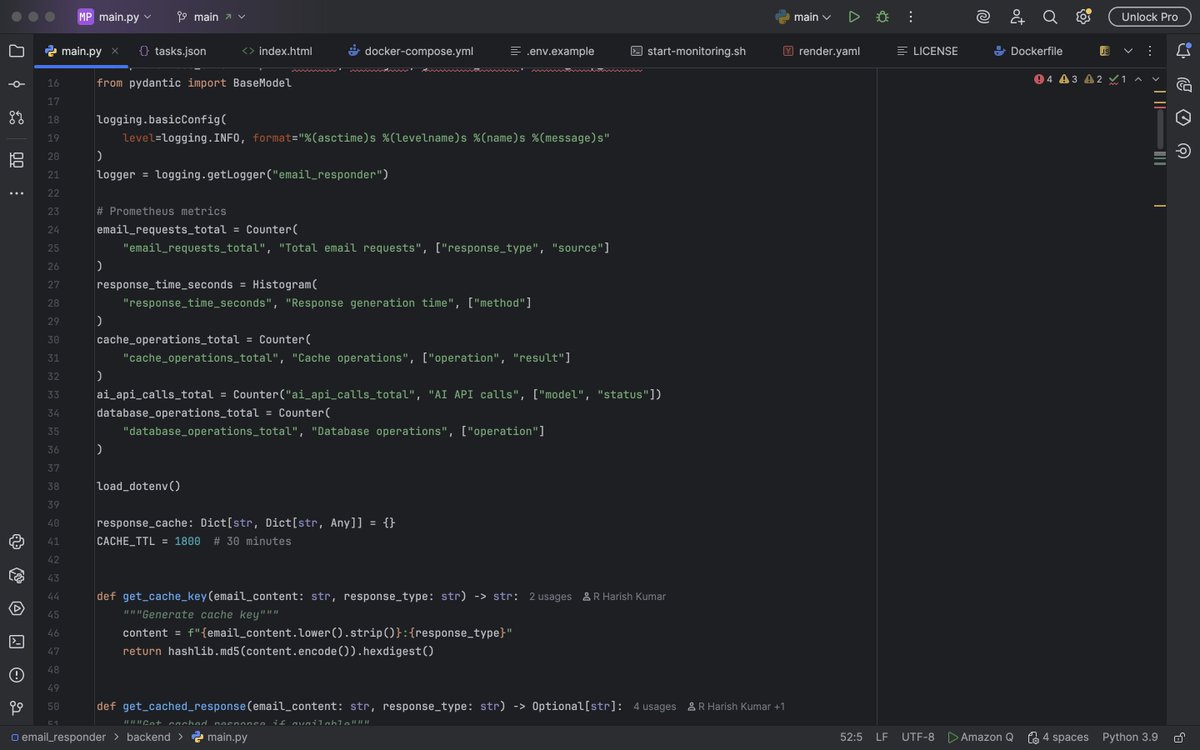Open the Structure tool window
Viewport: 1200px width, 750px height.
tap(16, 160)
